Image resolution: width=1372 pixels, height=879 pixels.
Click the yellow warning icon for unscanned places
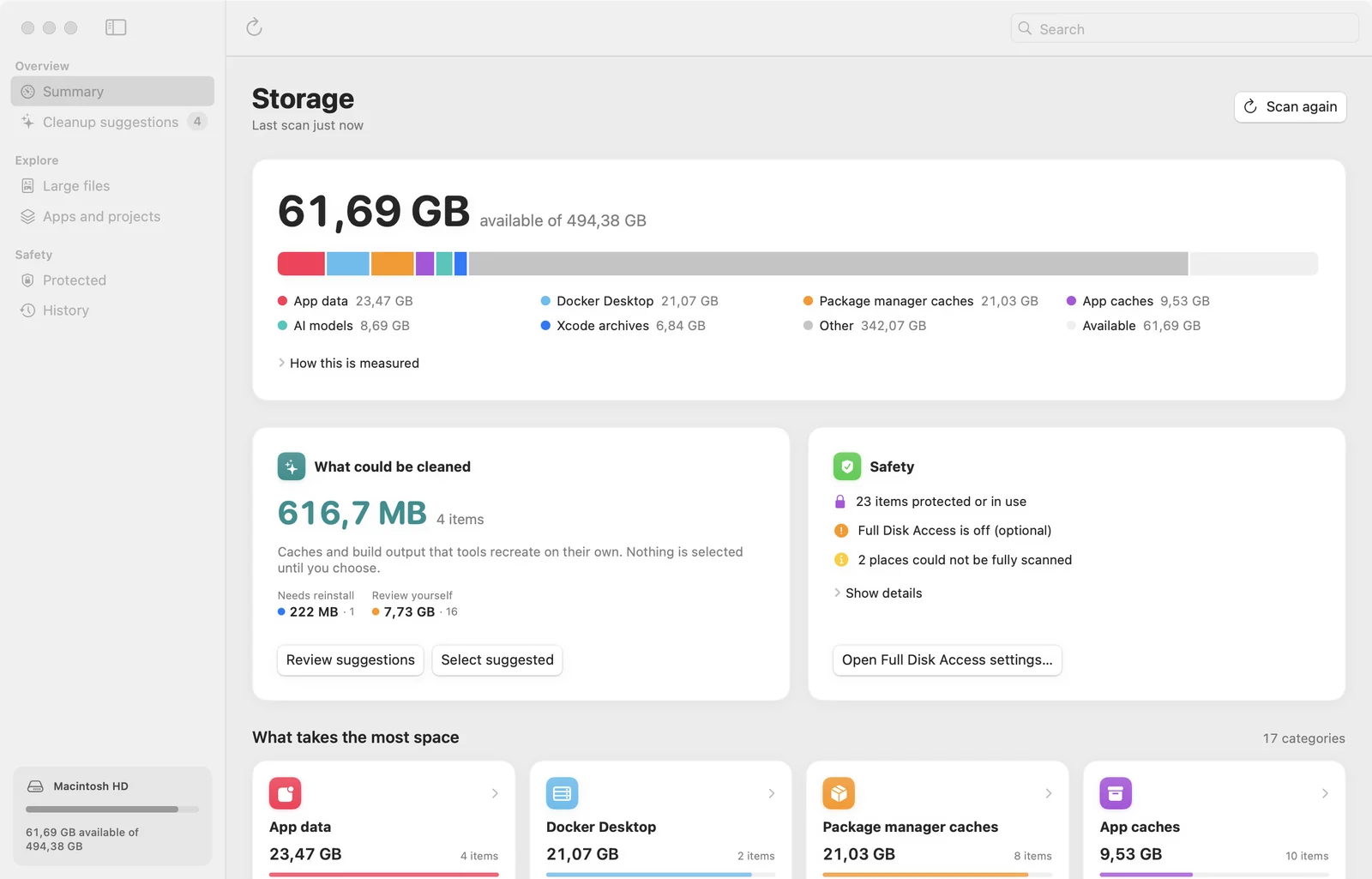[x=841, y=560]
